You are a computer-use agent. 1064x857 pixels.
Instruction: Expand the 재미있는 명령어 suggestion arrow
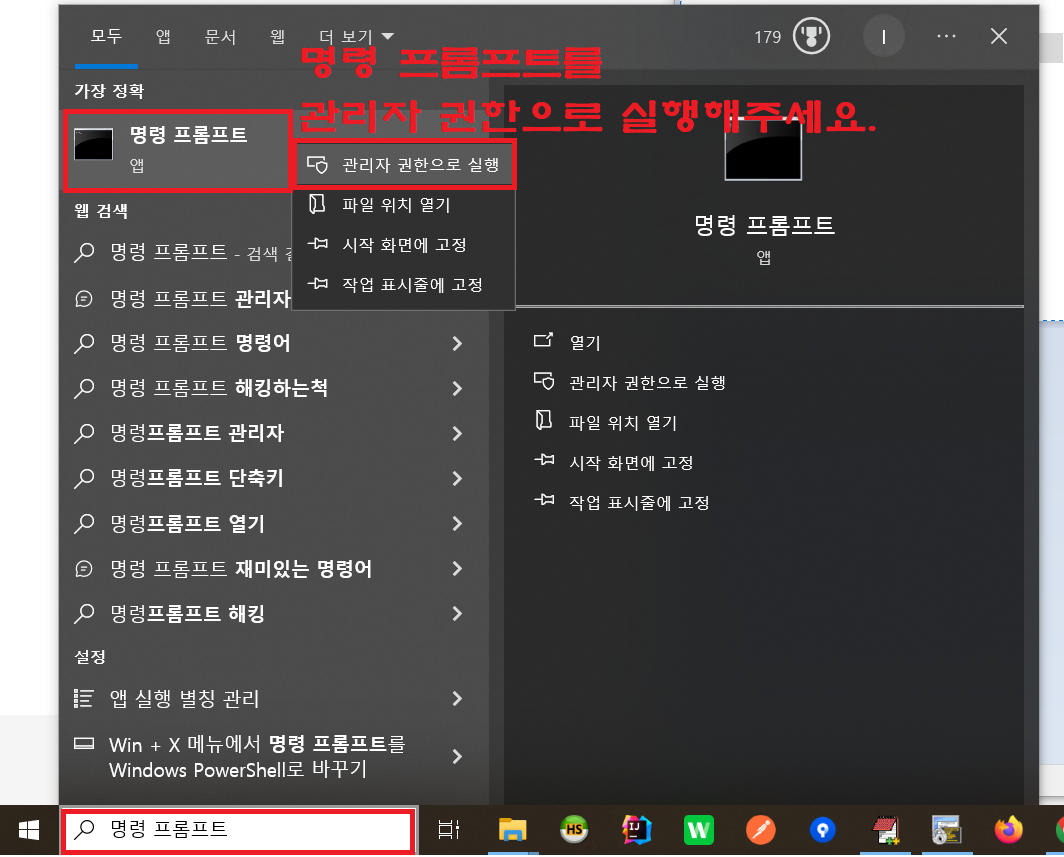457,569
